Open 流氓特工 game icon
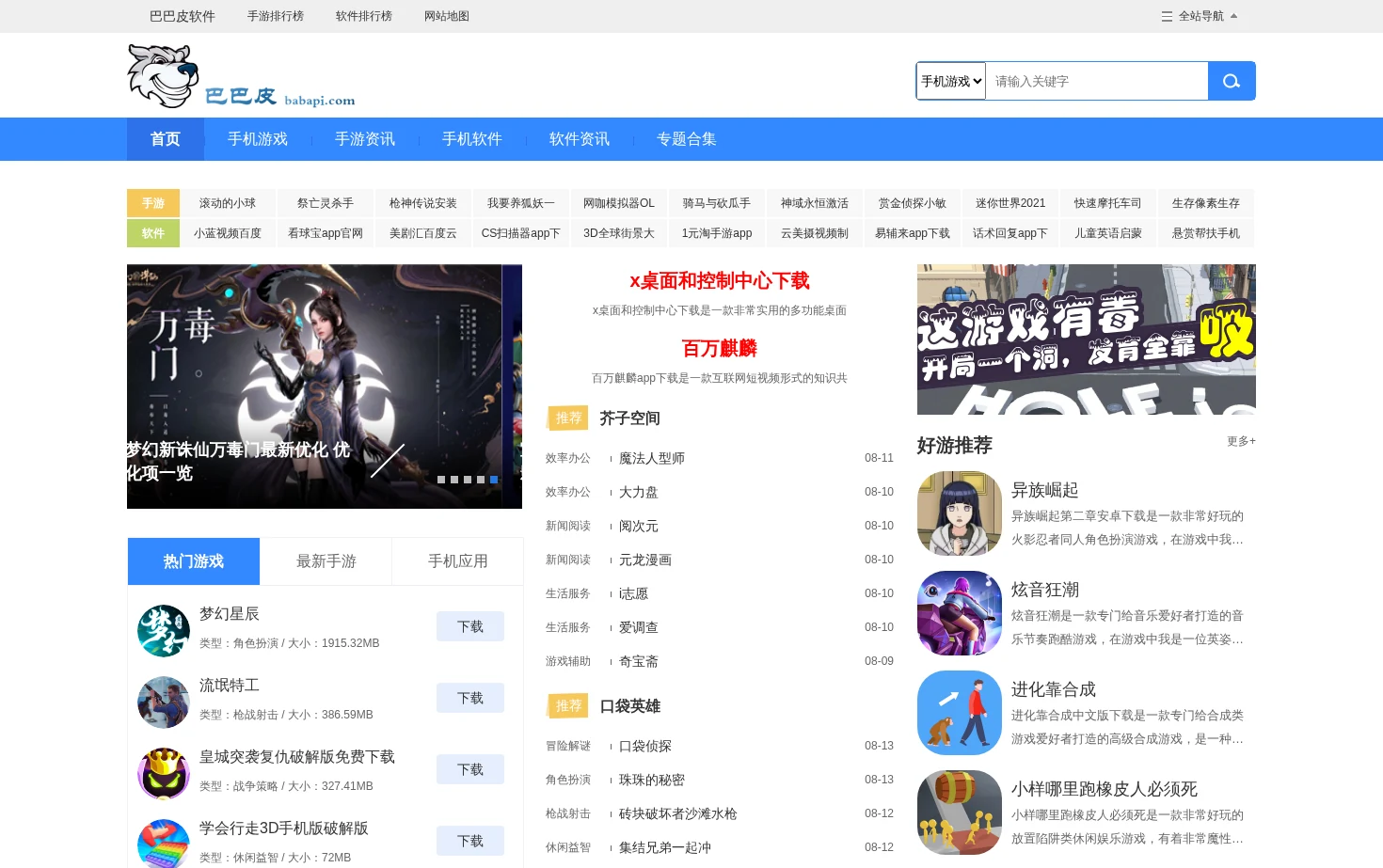1383x868 pixels. 164,702
